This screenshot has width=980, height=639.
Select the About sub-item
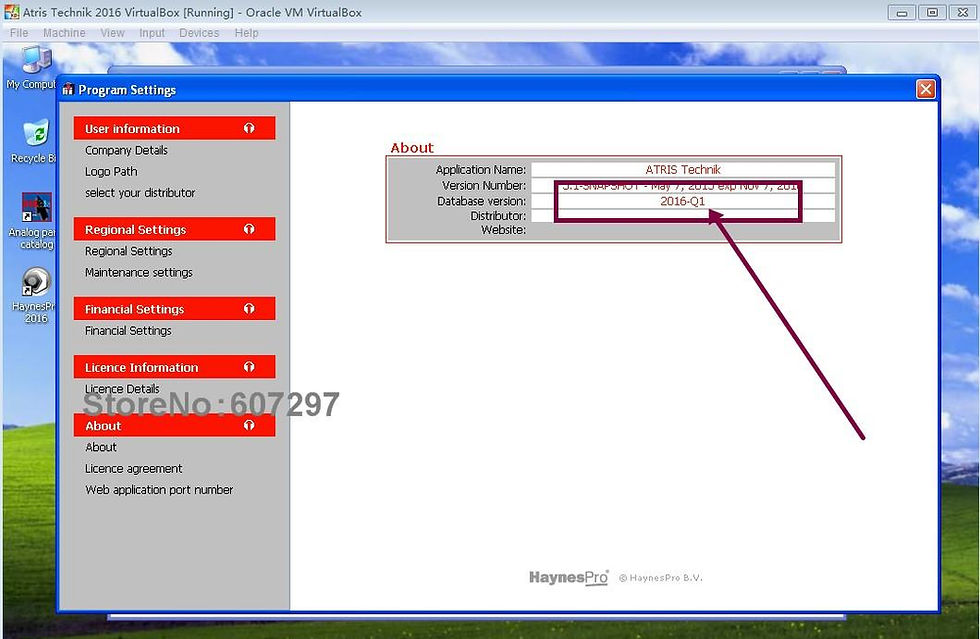pyautogui.click(x=101, y=447)
